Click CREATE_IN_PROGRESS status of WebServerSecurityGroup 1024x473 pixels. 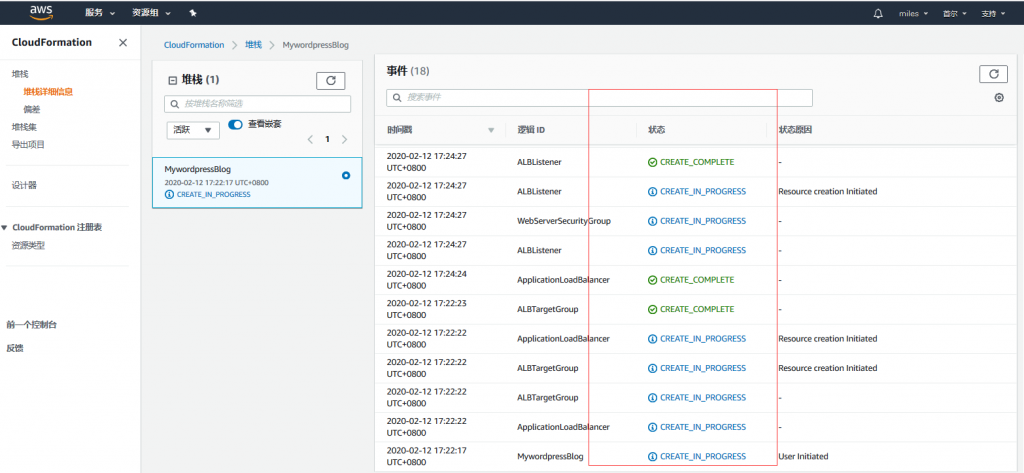[697, 221]
